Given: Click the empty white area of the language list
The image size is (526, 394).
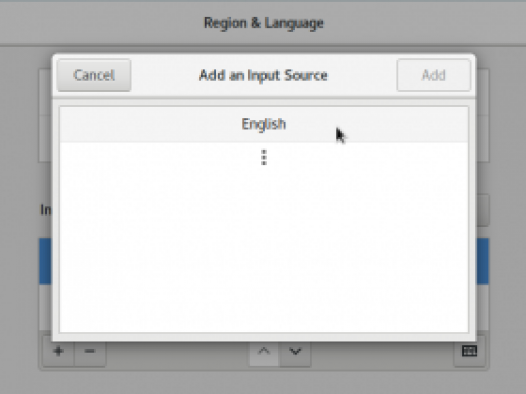Looking at the screenshot, I should click(264, 251).
